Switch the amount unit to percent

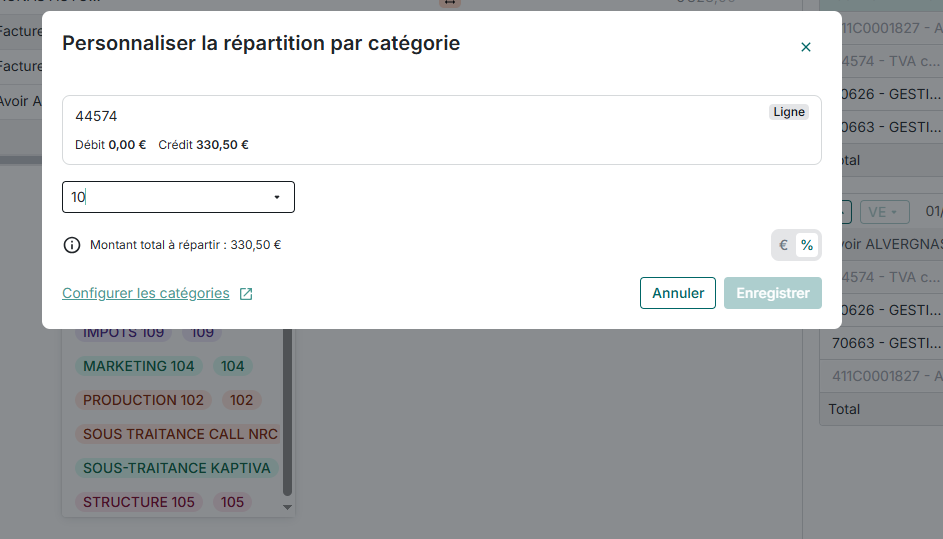(807, 245)
